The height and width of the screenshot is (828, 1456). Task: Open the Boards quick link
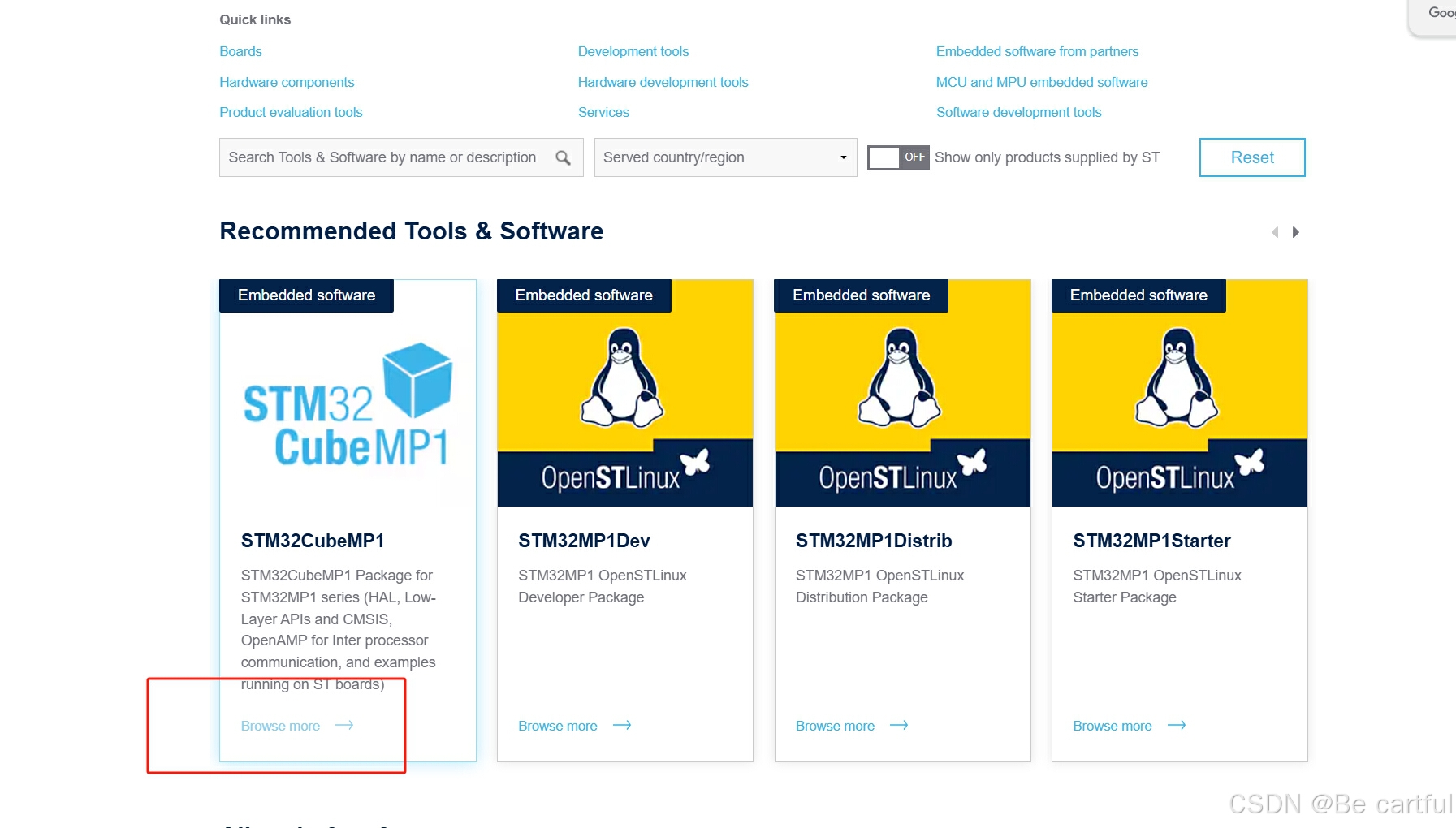pyautogui.click(x=240, y=51)
